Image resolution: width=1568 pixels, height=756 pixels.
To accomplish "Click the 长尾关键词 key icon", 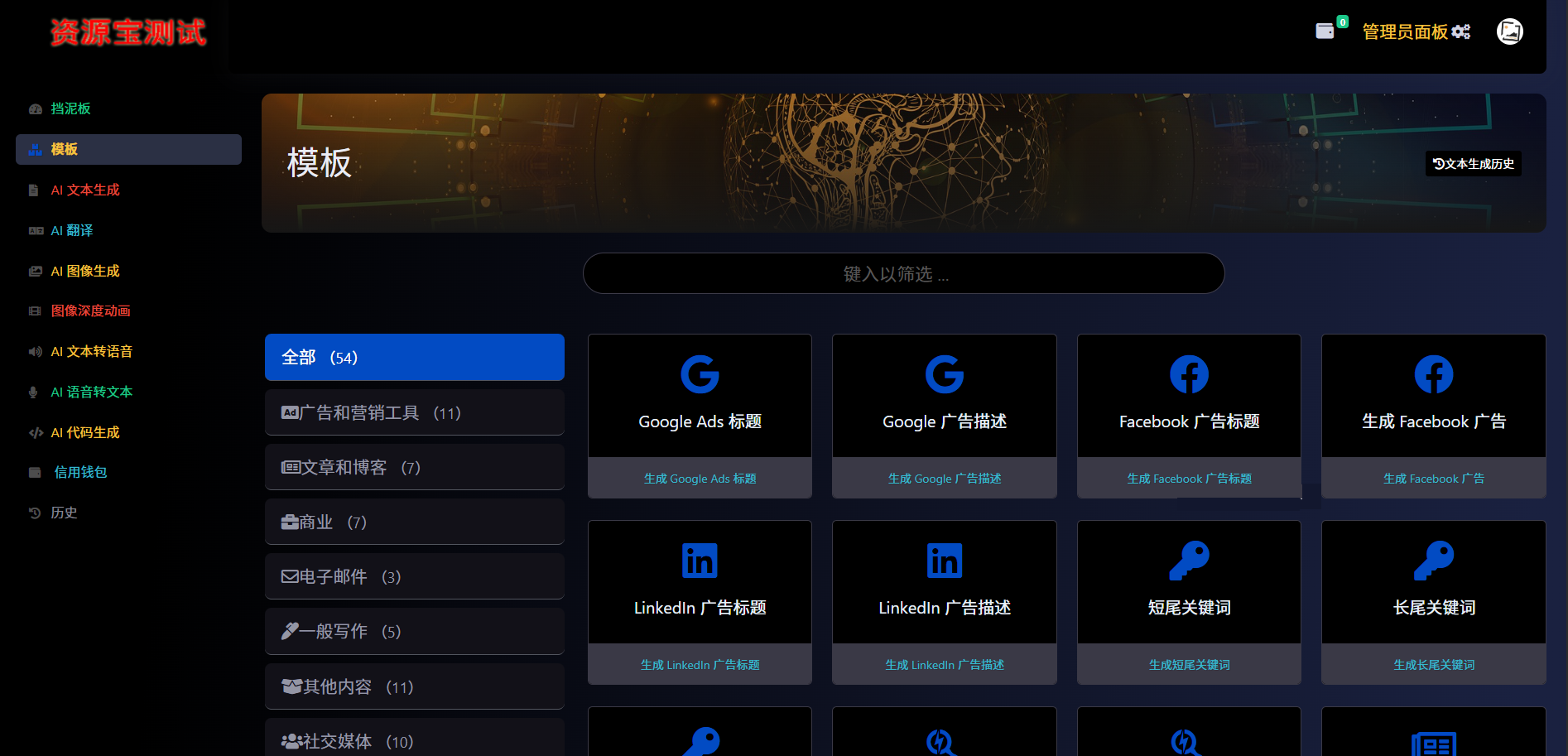I will pyautogui.click(x=1433, y=561).
